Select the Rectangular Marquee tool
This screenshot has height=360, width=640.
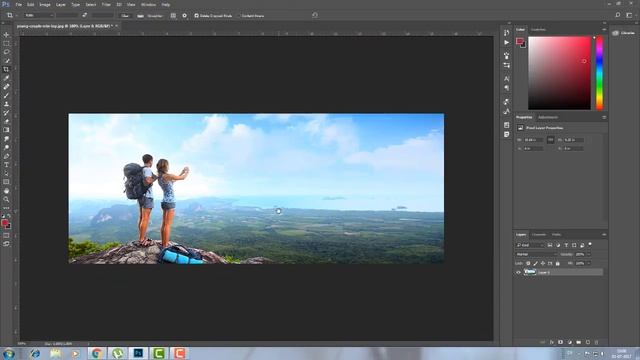click(6, 43)
